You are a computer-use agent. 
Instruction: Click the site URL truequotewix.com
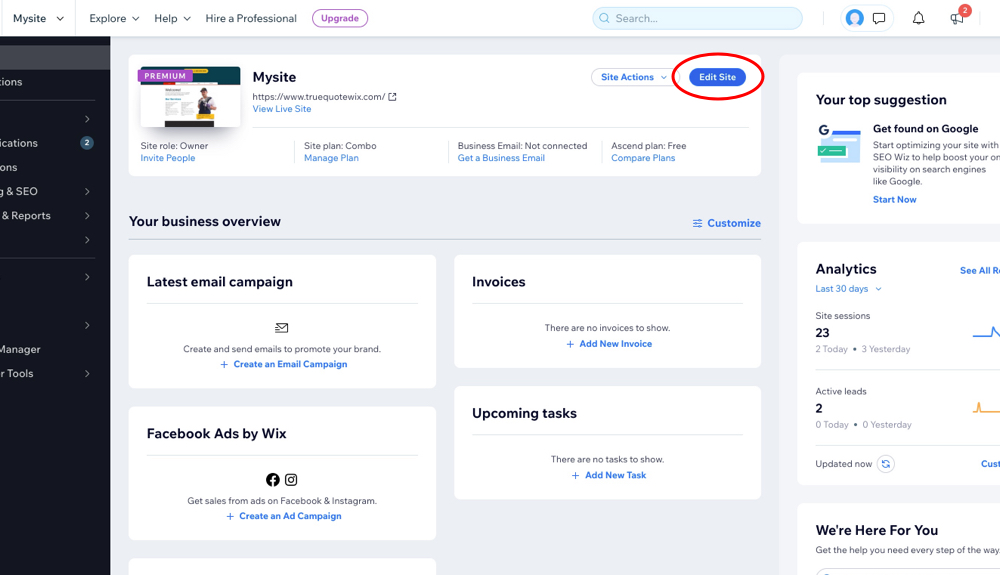[x=318, y=97]
